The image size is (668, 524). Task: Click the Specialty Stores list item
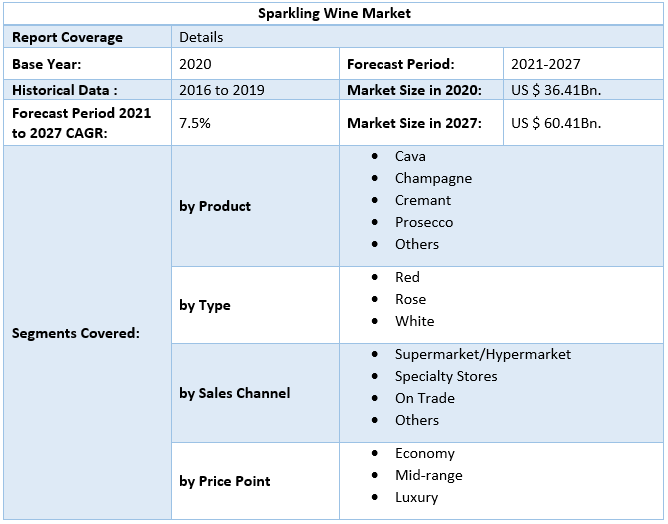tap(445, 376)
